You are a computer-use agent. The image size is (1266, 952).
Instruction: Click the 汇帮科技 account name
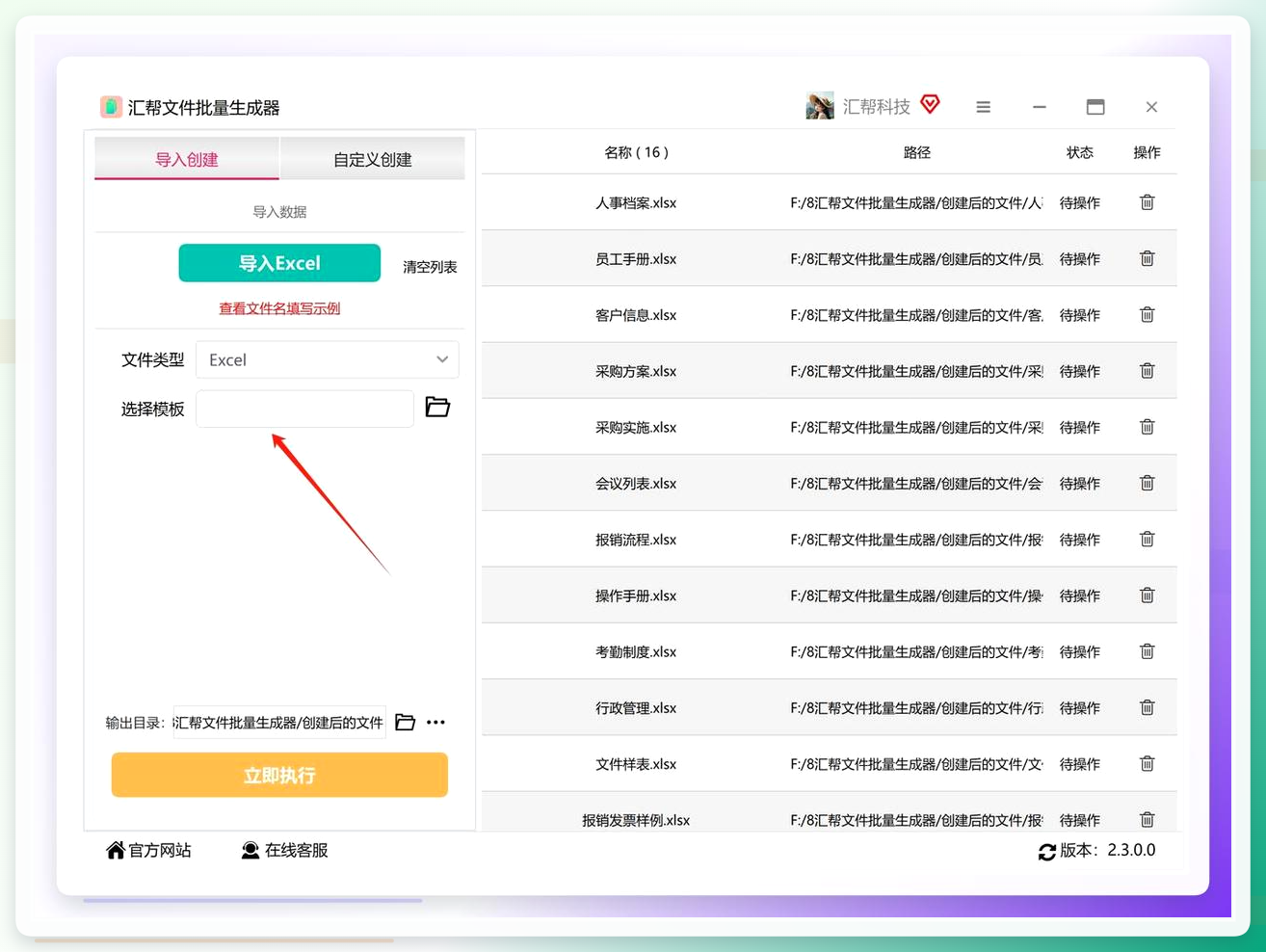click(x=876, y=106)
